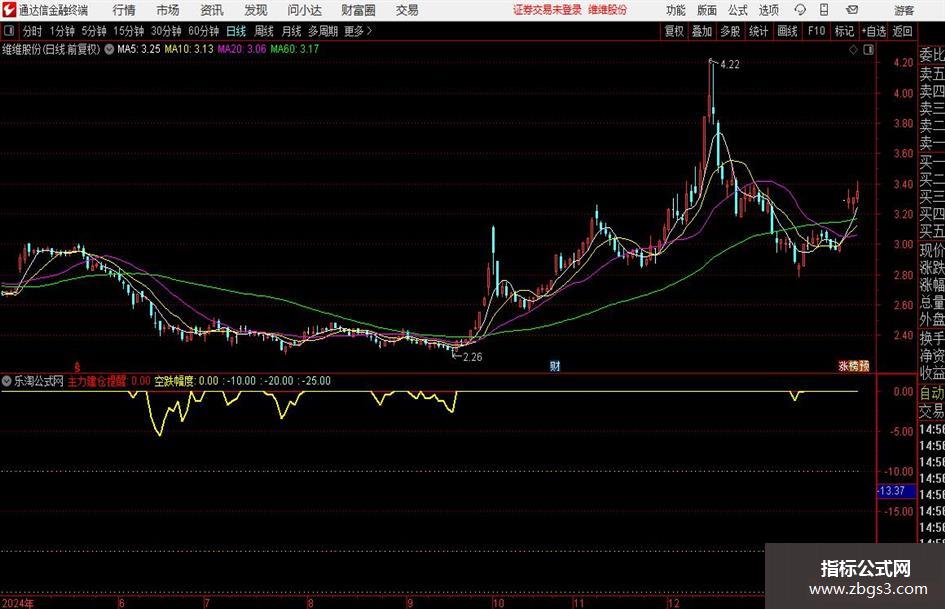Toggle the left sidebar panel icon

point(8,31)
